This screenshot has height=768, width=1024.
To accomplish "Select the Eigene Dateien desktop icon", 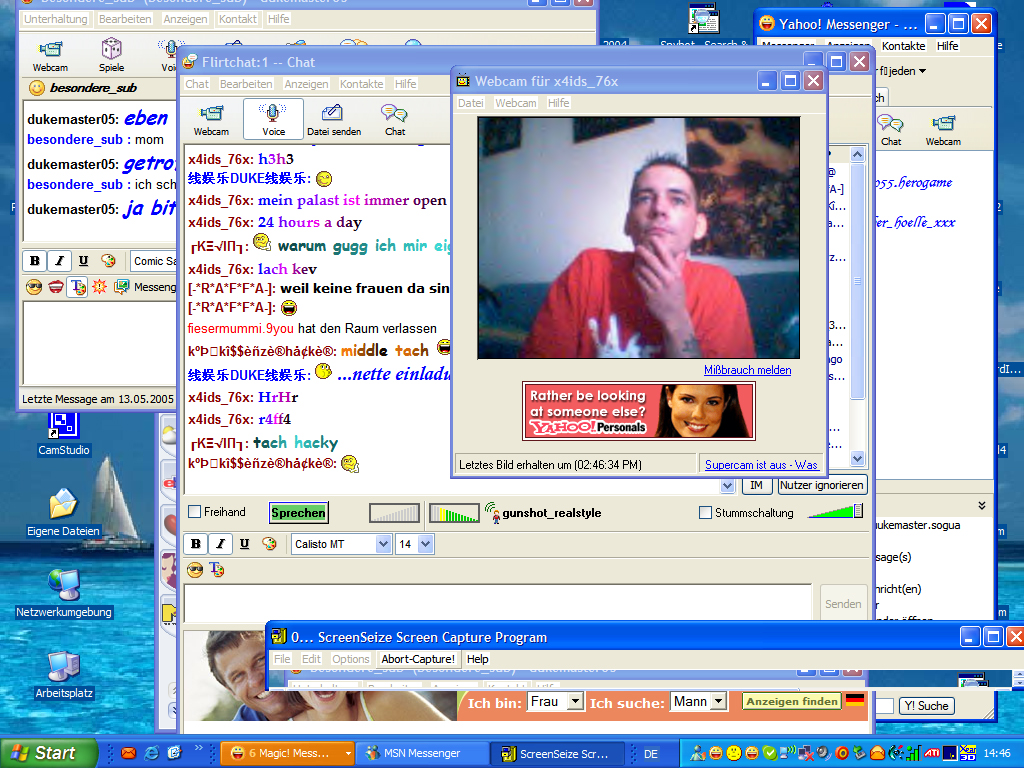I will pyautogui.click(x=63, y=513).
